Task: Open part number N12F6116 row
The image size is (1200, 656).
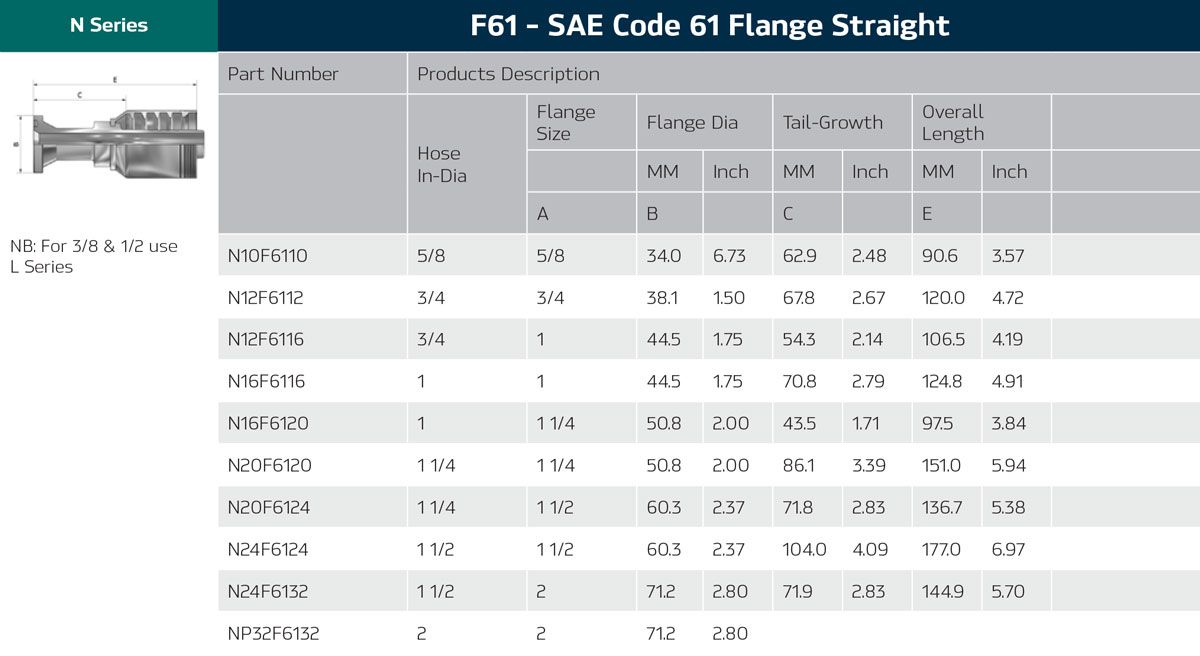Action: [266, 340]
